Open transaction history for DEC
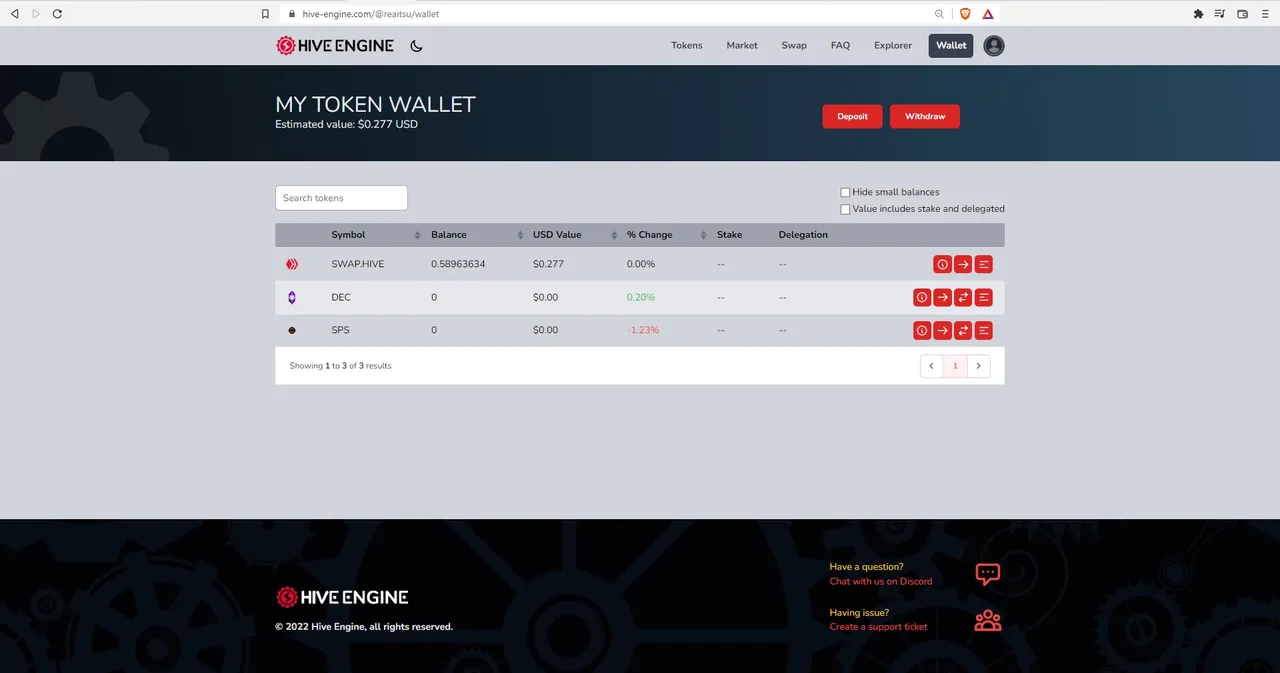 click(x=984, y=297)
